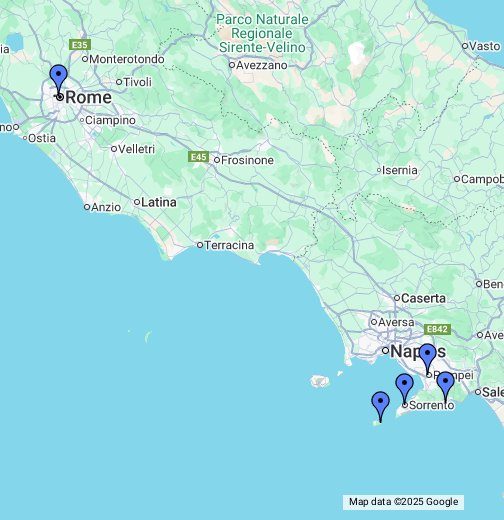Viewport: 504px width, 520px height.
Task: Click the Avezzano town label
Action: pyautogui.click(x=262, y=65)
